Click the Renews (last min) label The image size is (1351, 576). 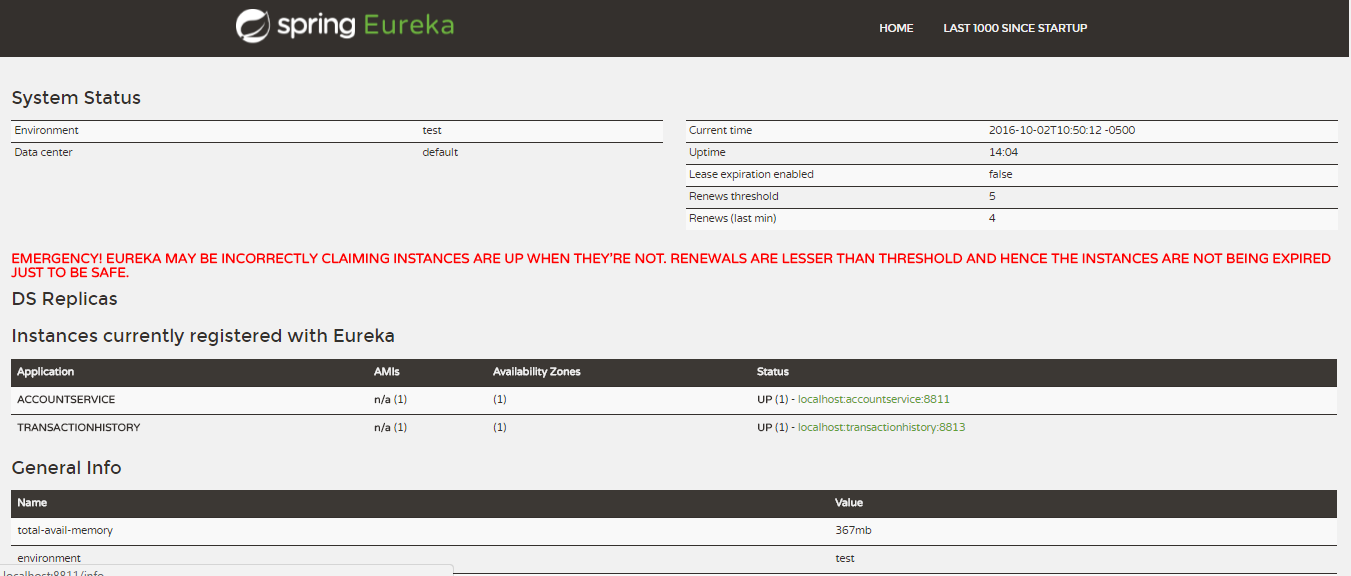(x=732, y=218)
